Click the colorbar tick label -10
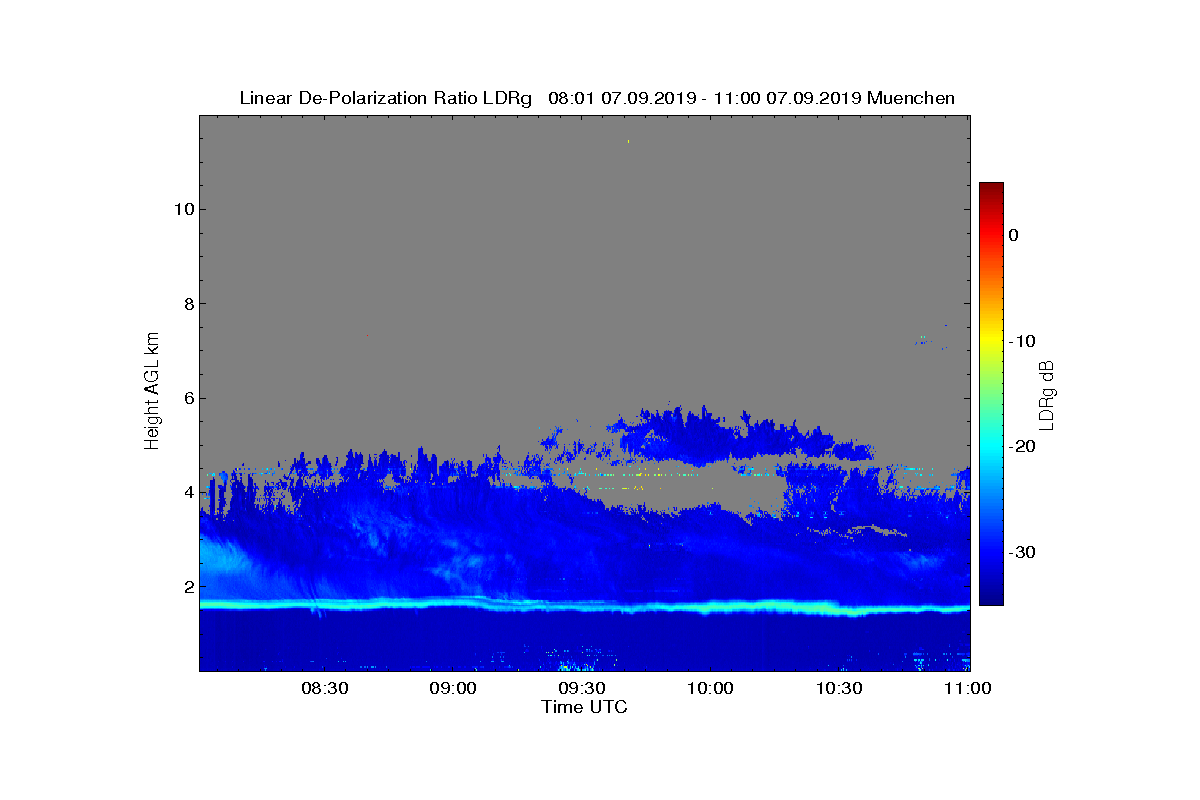Screen dimensions: 1200x800 click(x=1021, y=341)
